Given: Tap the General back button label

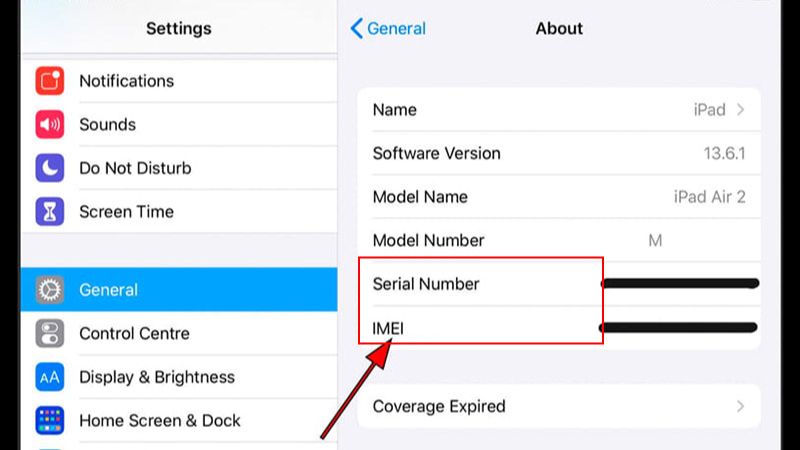Looking at the screenshot, I should click(396, 29).
